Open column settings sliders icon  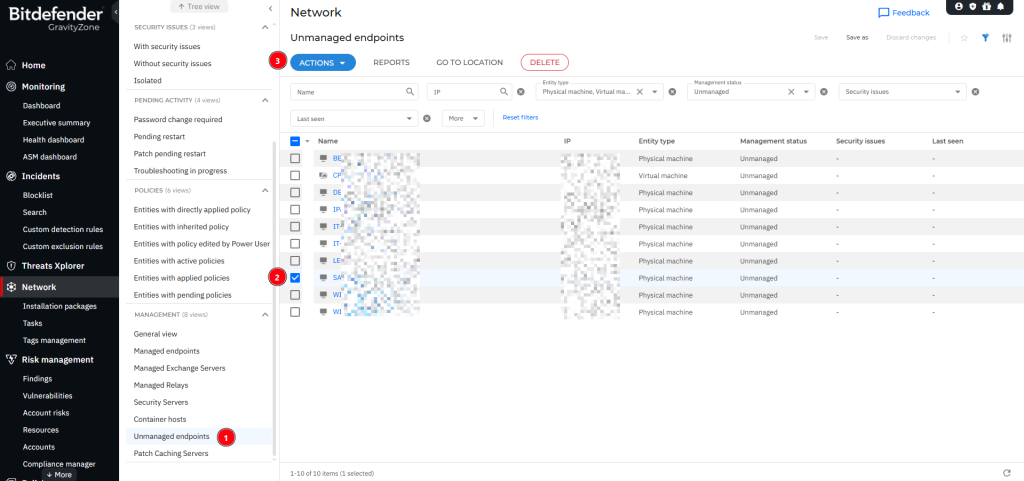click(1007, 38)
